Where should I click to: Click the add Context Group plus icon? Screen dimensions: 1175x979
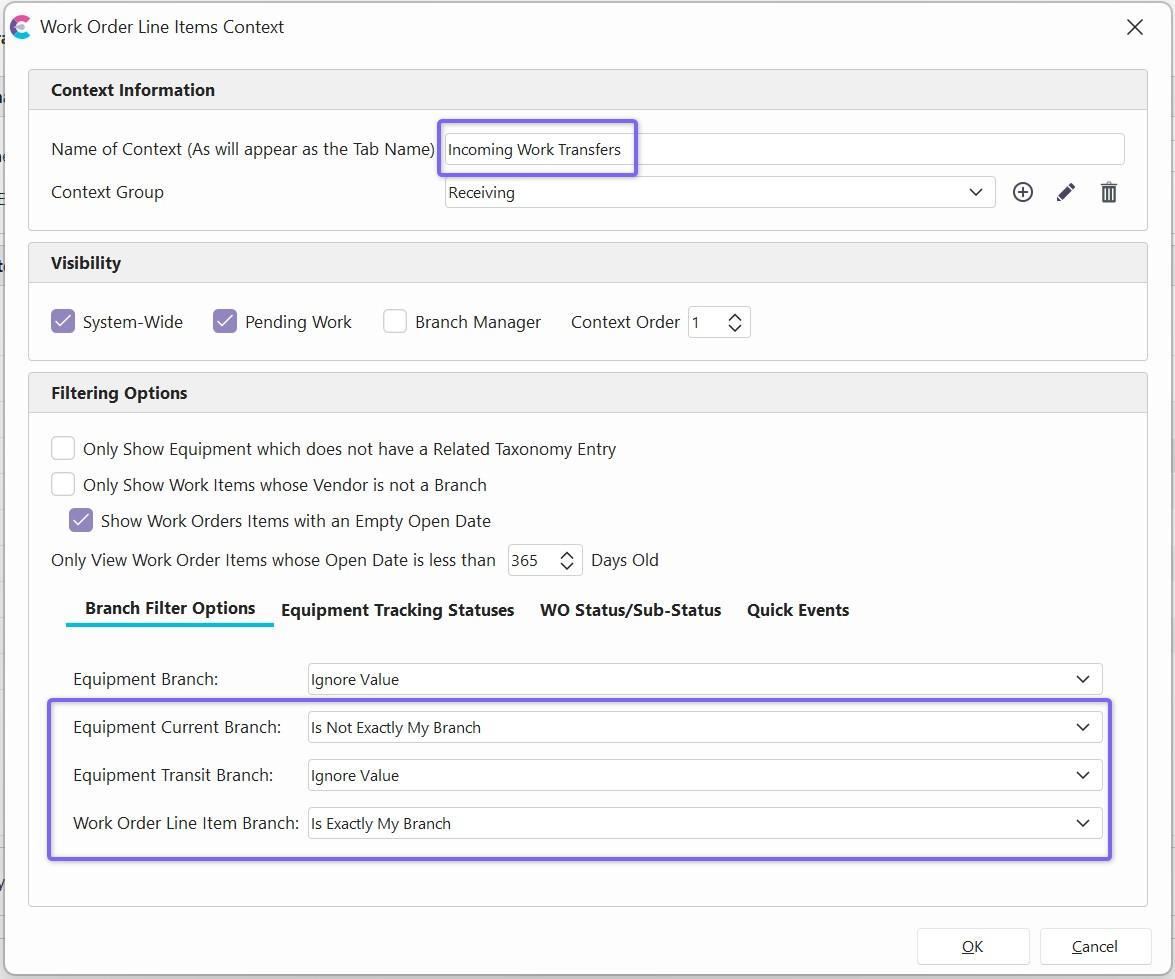(1022, 192)
